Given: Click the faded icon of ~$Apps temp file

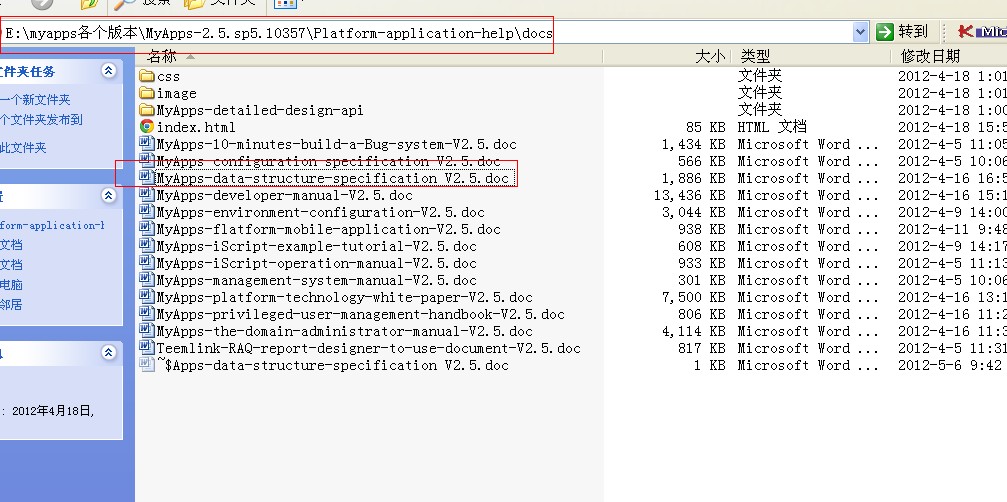Looking at the screenshot, I should tap(147, 365).
